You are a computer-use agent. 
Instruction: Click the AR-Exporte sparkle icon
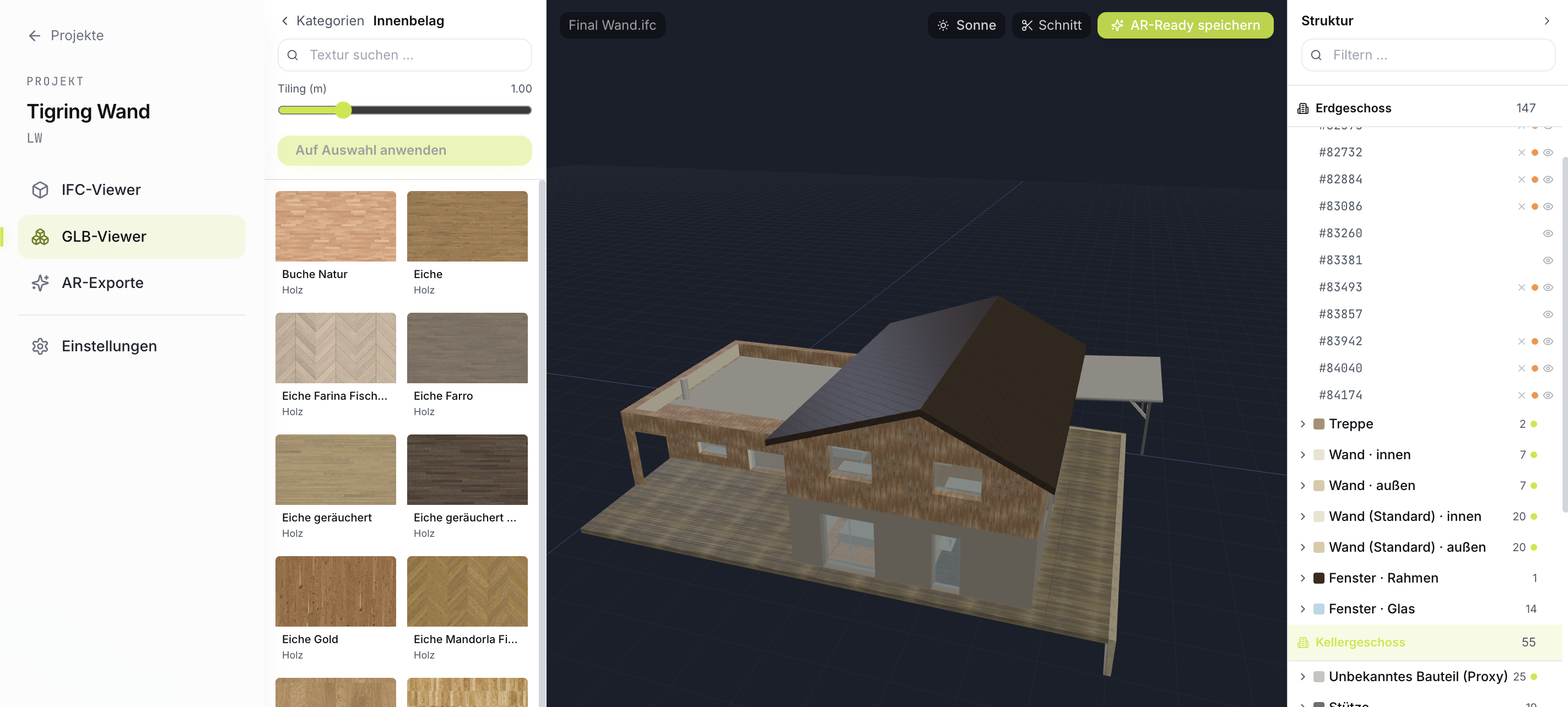40,283
